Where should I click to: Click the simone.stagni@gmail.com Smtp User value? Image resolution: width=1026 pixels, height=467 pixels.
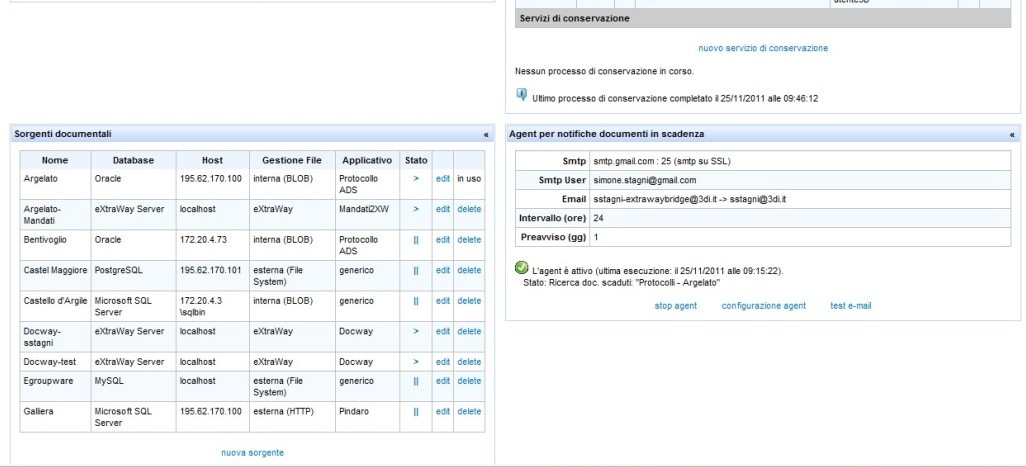click(645, 180)
